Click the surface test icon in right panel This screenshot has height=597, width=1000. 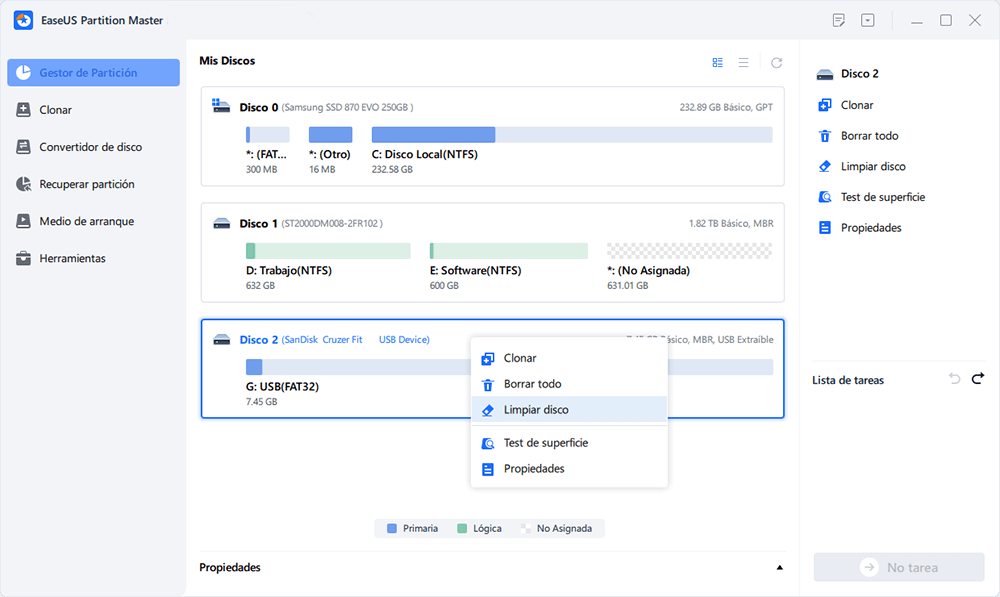point(825,197)
